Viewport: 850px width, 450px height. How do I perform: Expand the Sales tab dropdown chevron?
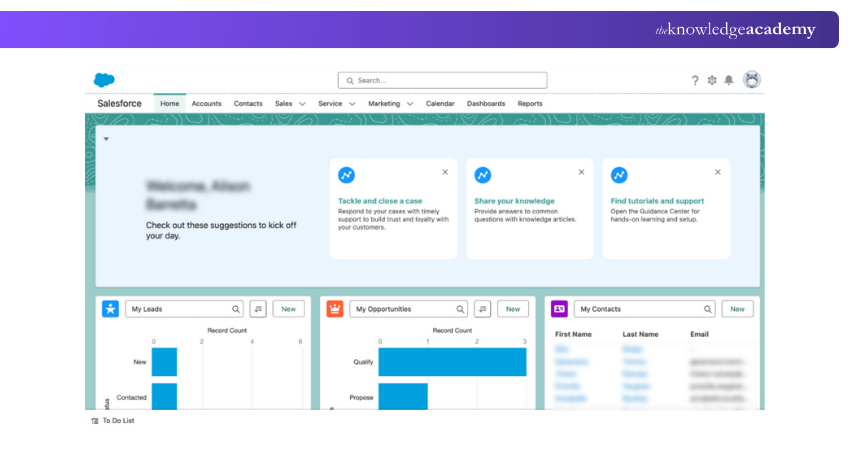pyautogui.click(x=302, y=104)
